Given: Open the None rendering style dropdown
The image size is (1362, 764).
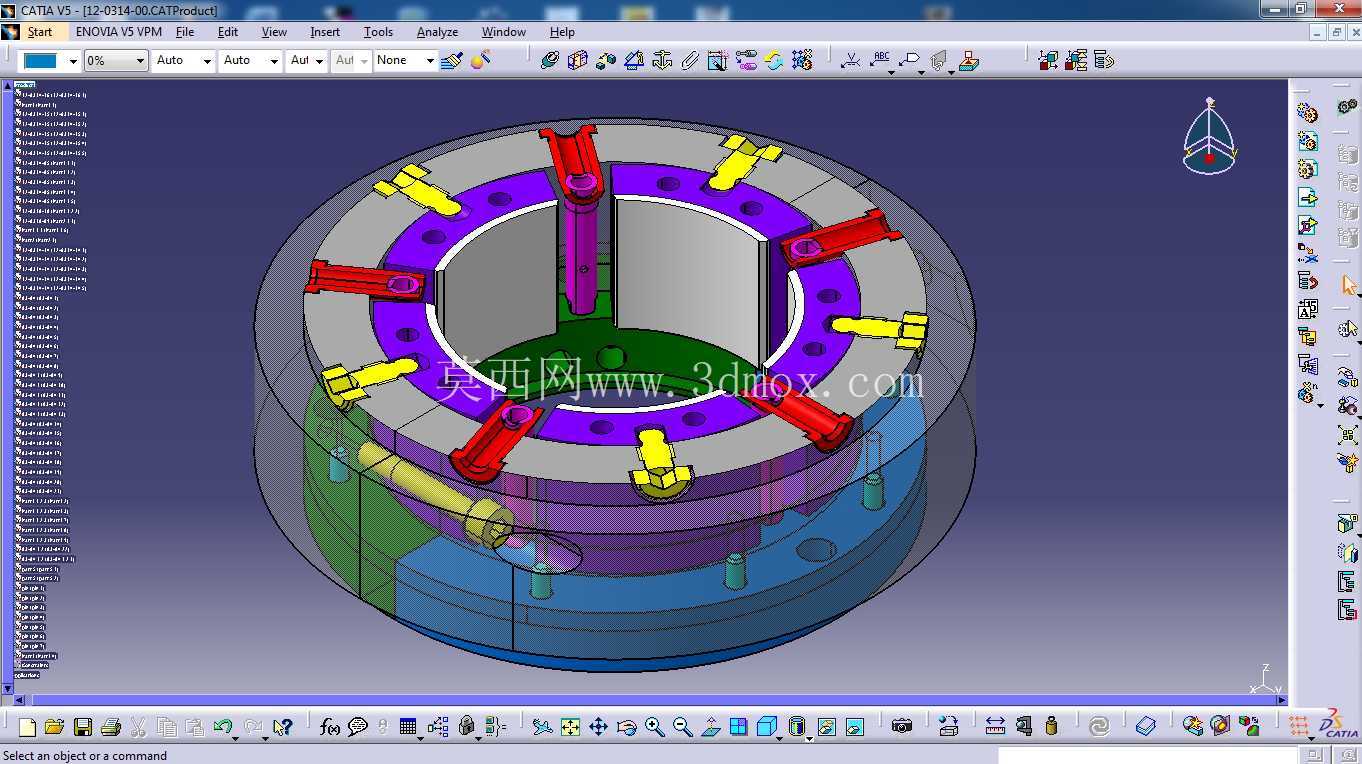Looking at the screenshot, I should point(406,61).
